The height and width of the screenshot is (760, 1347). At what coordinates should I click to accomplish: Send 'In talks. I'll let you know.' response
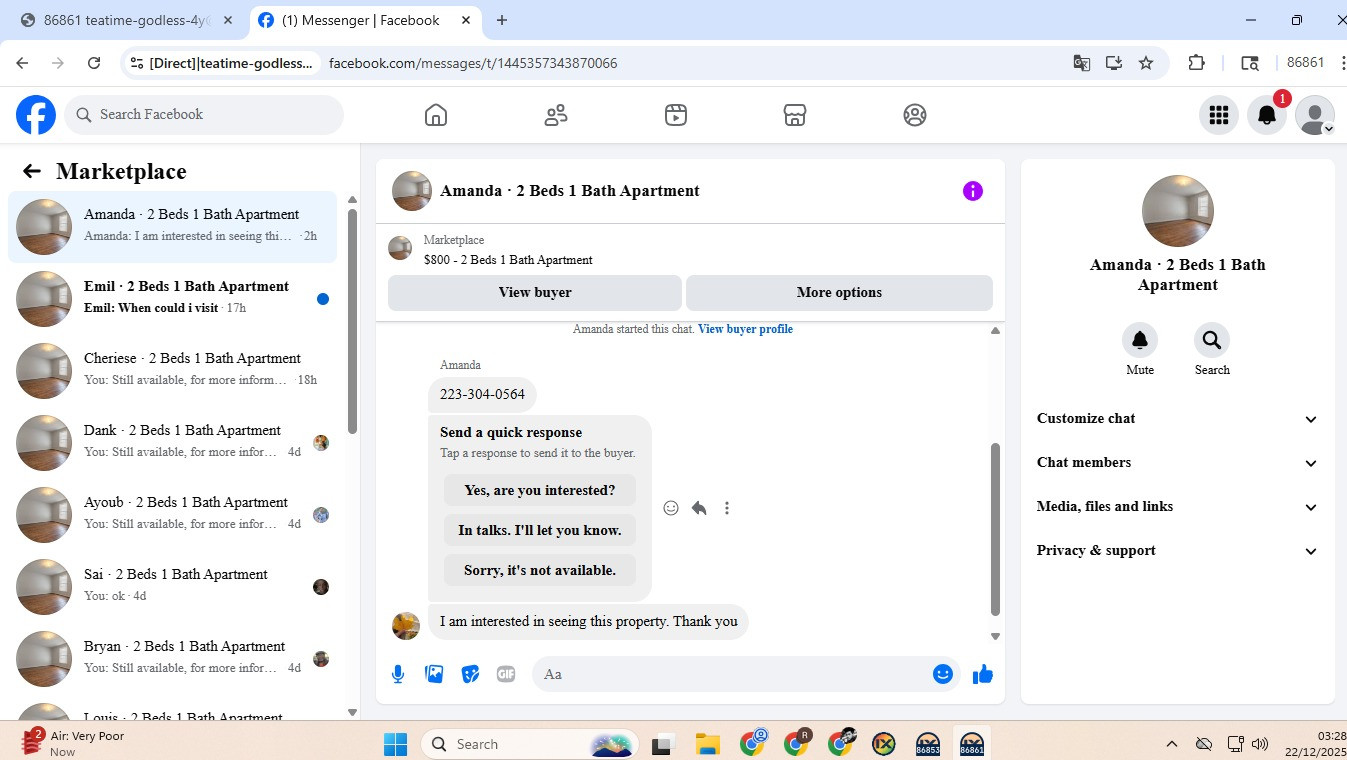[540, 530]
